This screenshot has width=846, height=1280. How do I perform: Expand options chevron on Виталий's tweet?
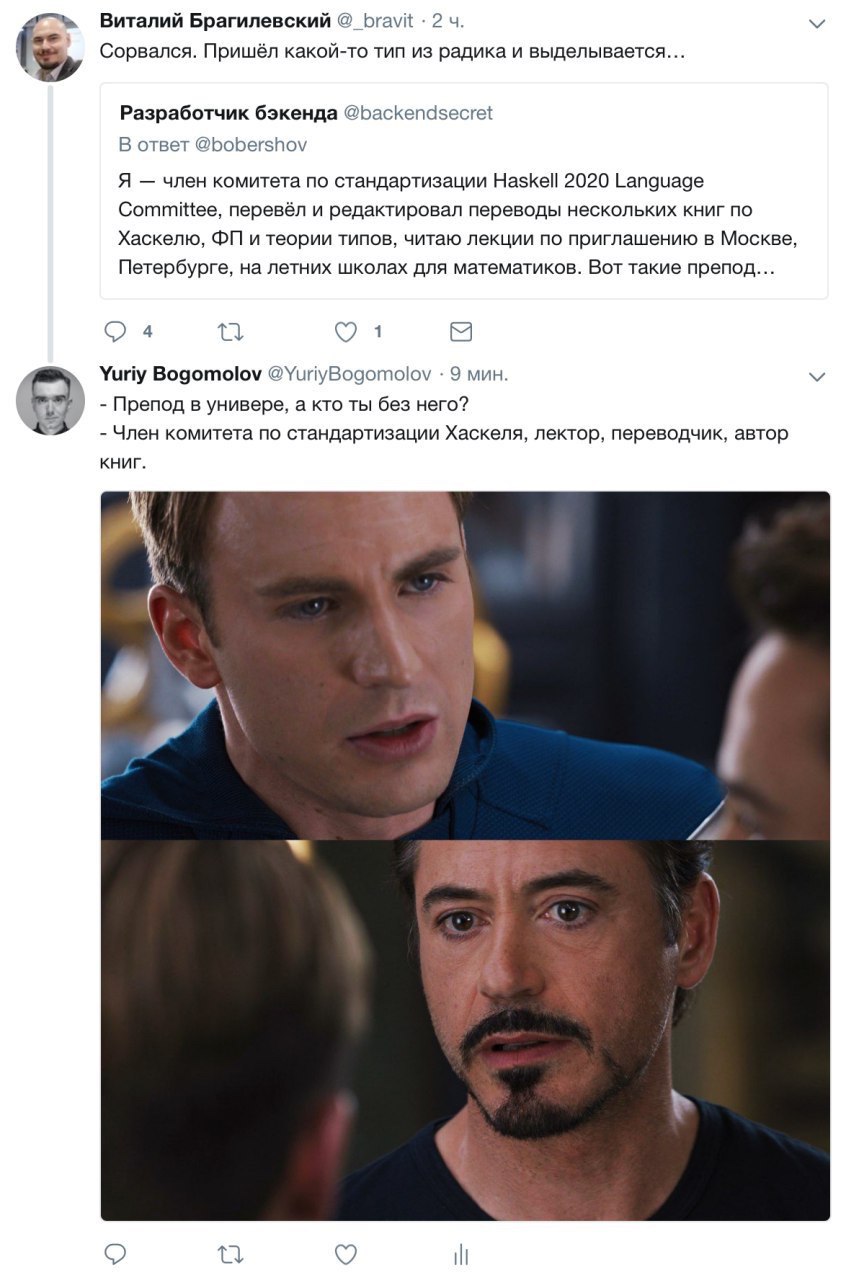(x=817, y=23)
